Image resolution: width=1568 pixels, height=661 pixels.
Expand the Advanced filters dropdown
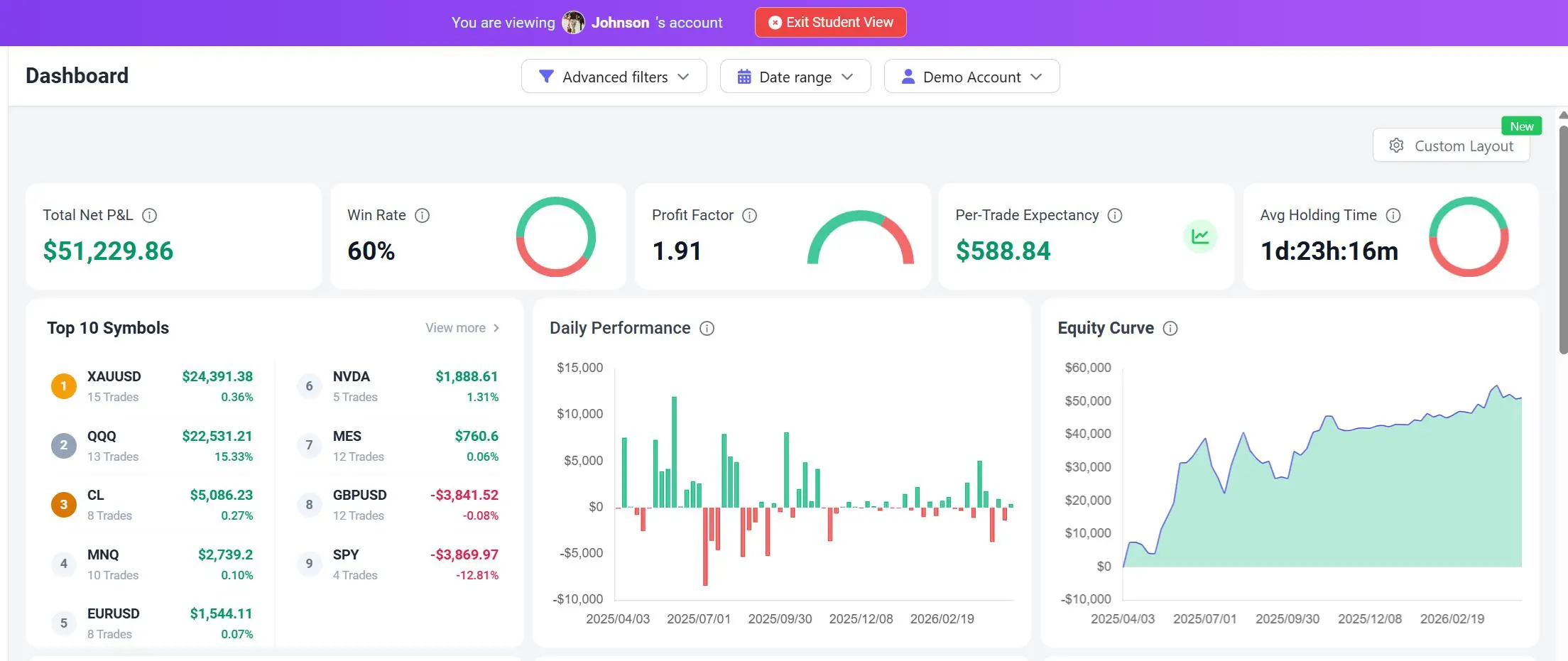point(614,76)
